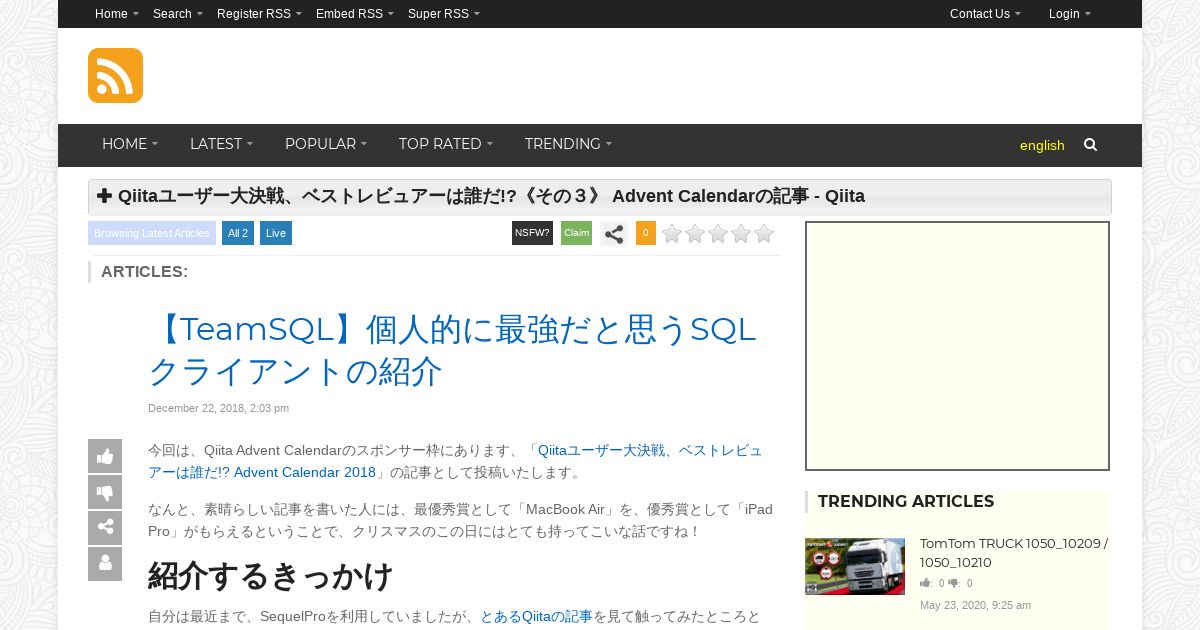Open the TOP RATED menu

click(446, 144)
